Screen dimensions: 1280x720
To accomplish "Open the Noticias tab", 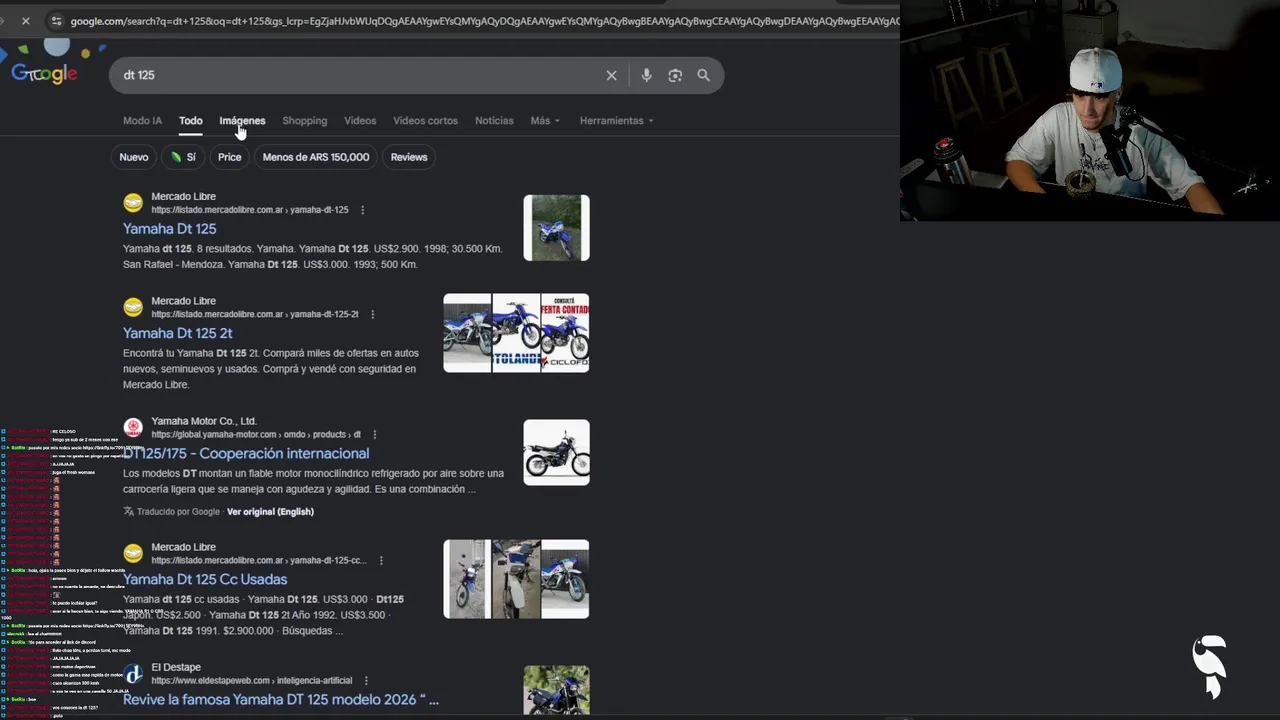I will tap(494, 121).
